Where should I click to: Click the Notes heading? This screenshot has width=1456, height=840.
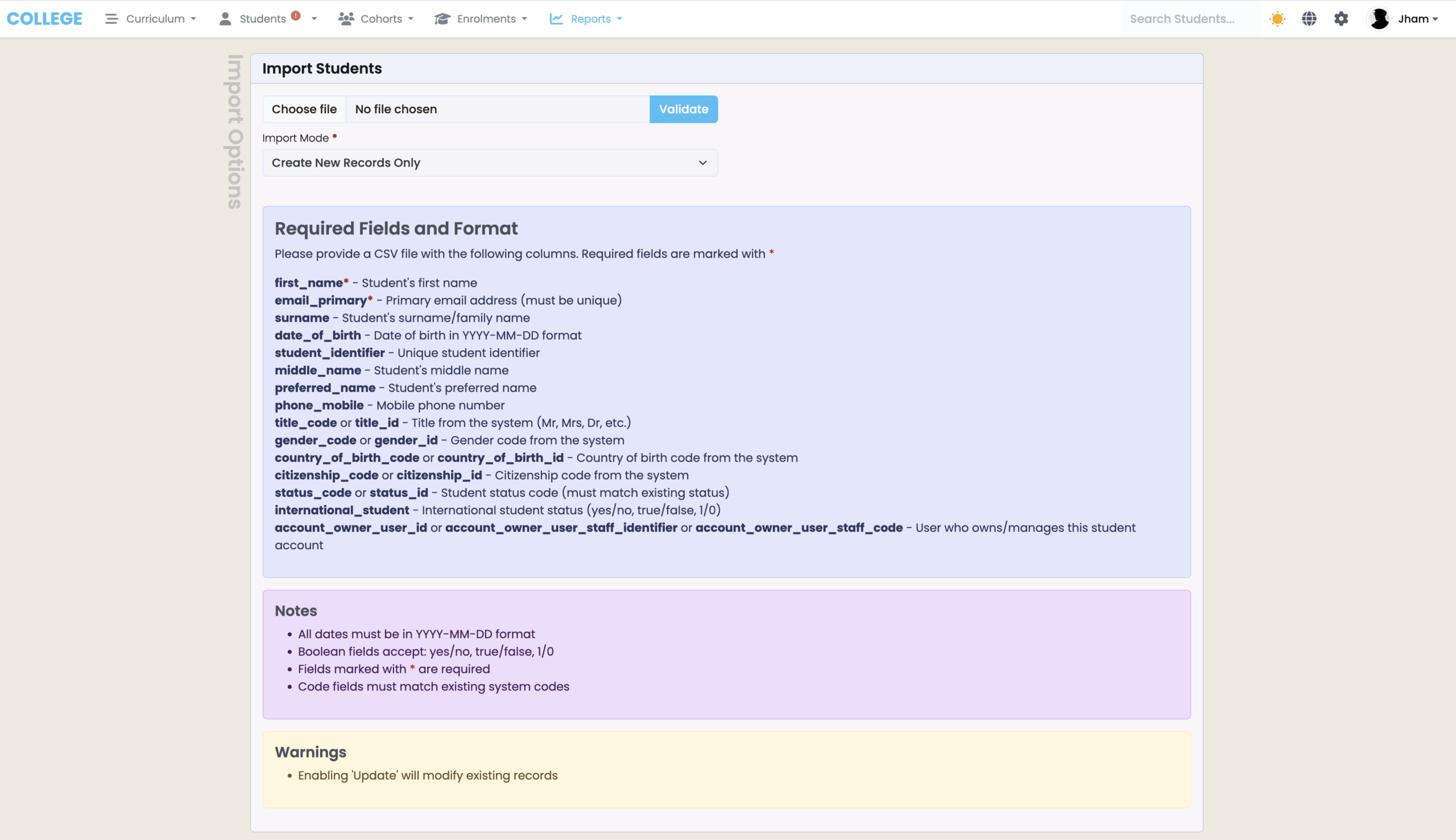coord(296,610)
